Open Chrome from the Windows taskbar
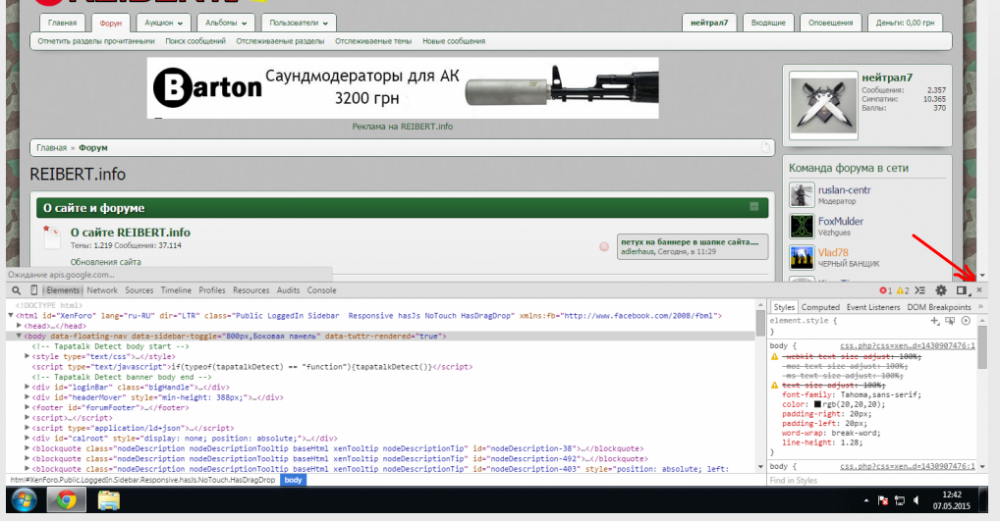1000x521 pixels. pos(67,499)
